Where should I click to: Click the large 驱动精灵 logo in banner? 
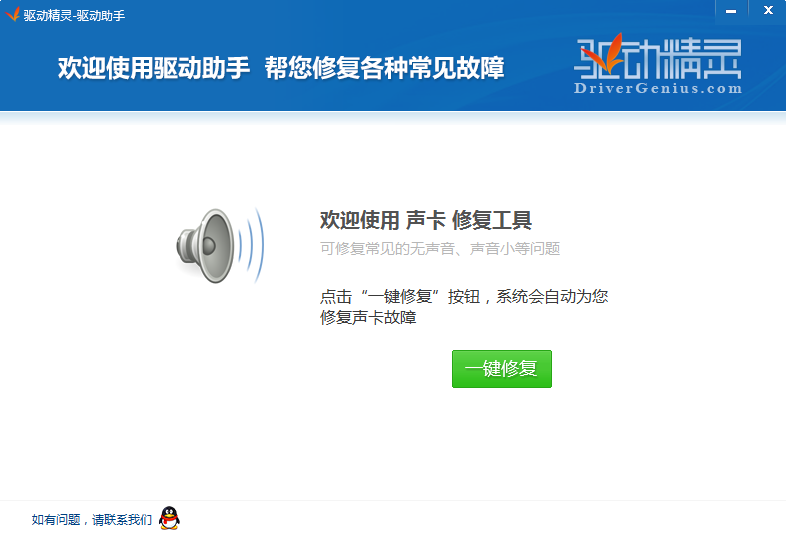click(x=658, y=63)
